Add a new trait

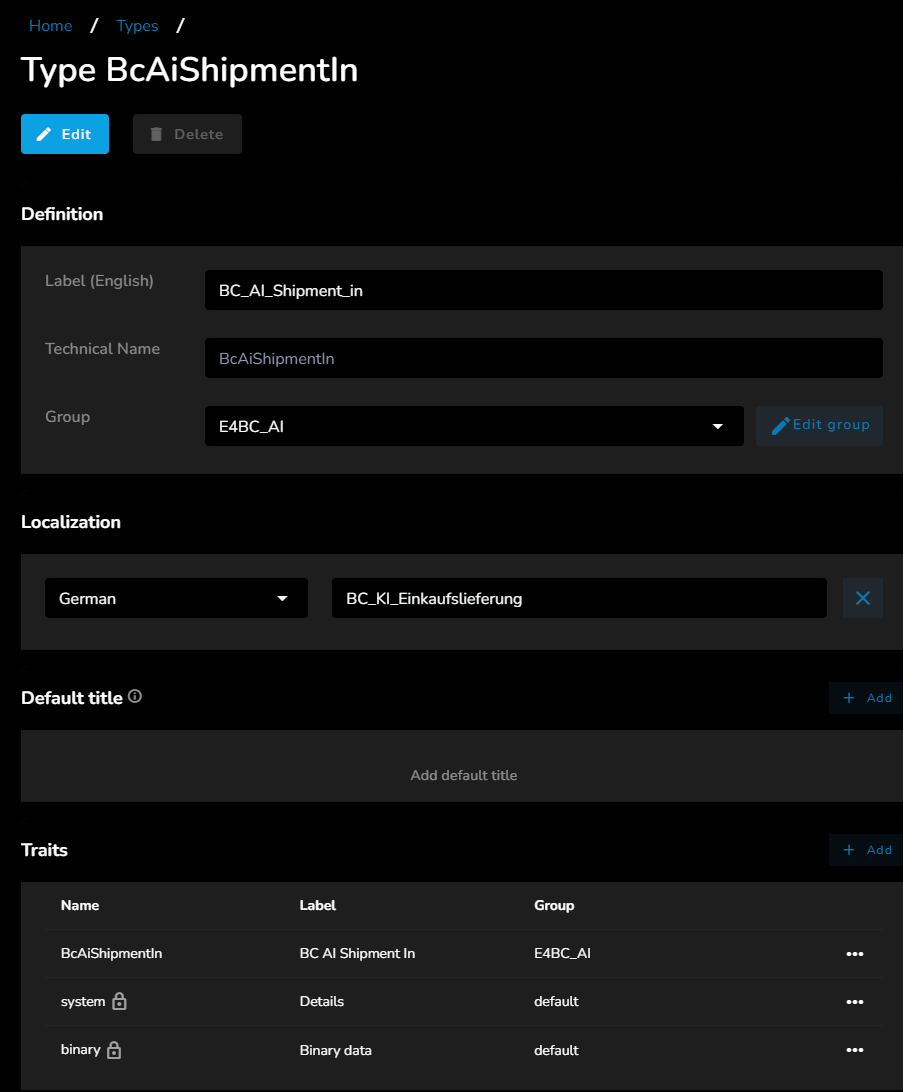pyautogui.click(x=866, y=850)
